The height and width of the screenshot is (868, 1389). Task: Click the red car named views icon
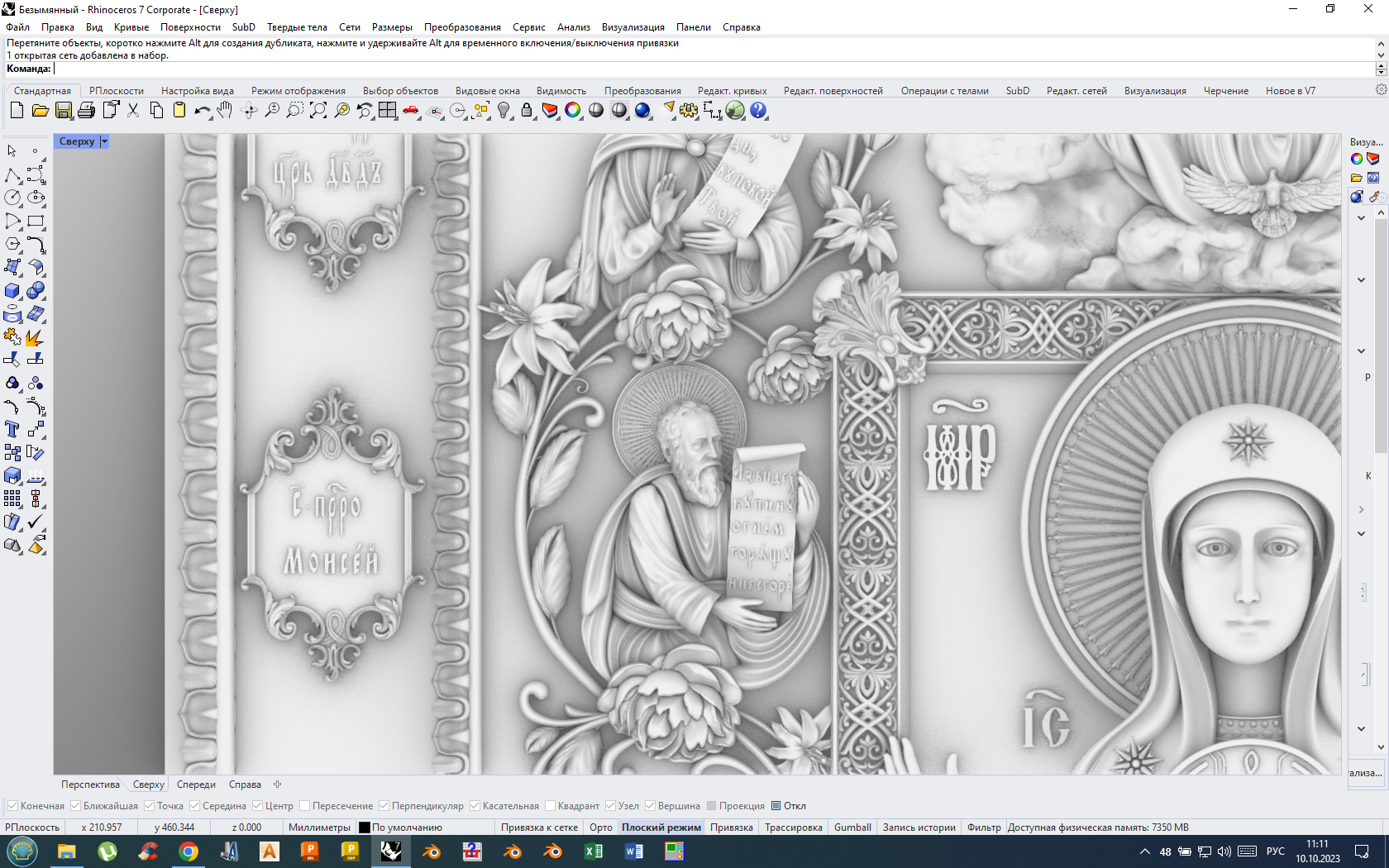[411, 110]
